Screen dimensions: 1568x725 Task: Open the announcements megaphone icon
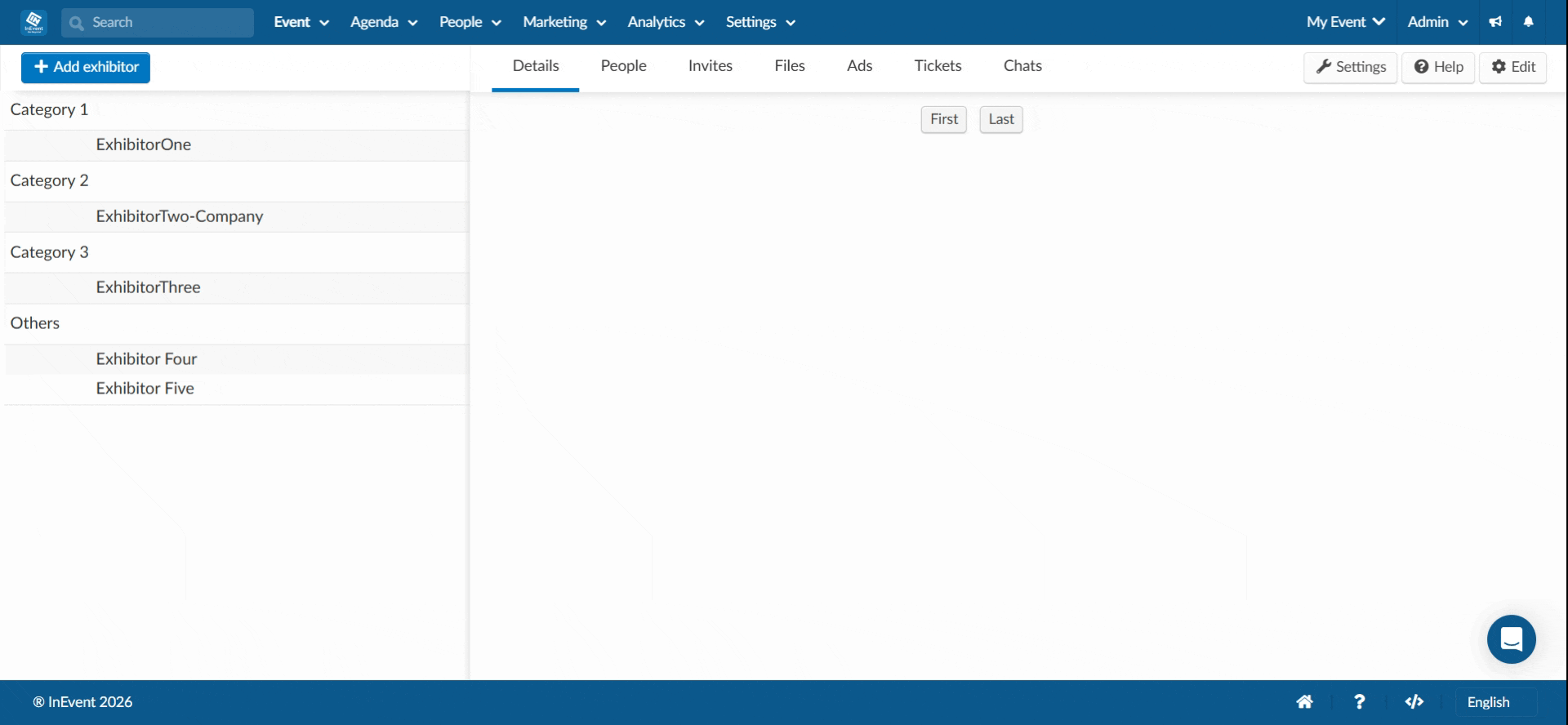pos(1495,22)
